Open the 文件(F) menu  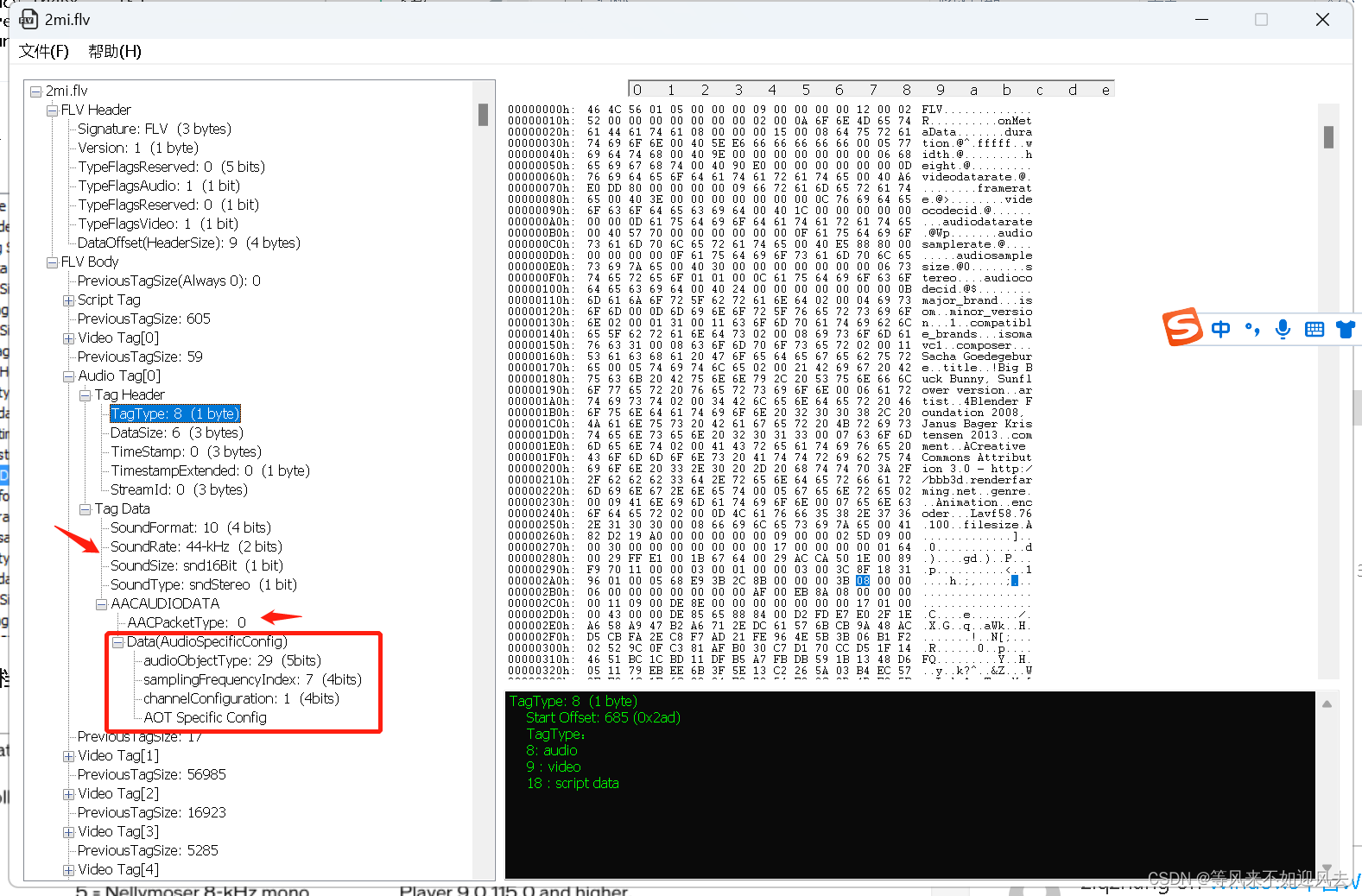point(44,51)
